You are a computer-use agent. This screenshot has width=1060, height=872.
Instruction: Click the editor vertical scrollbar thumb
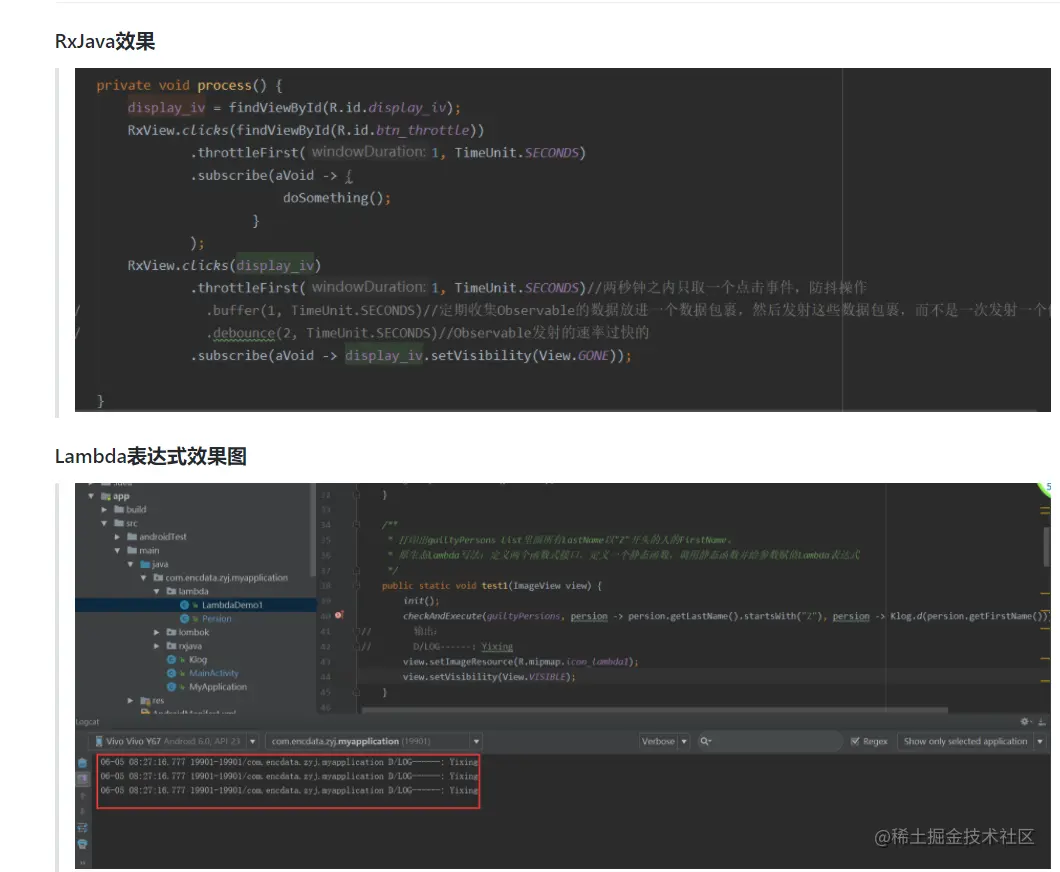[x=1047, y=547]
